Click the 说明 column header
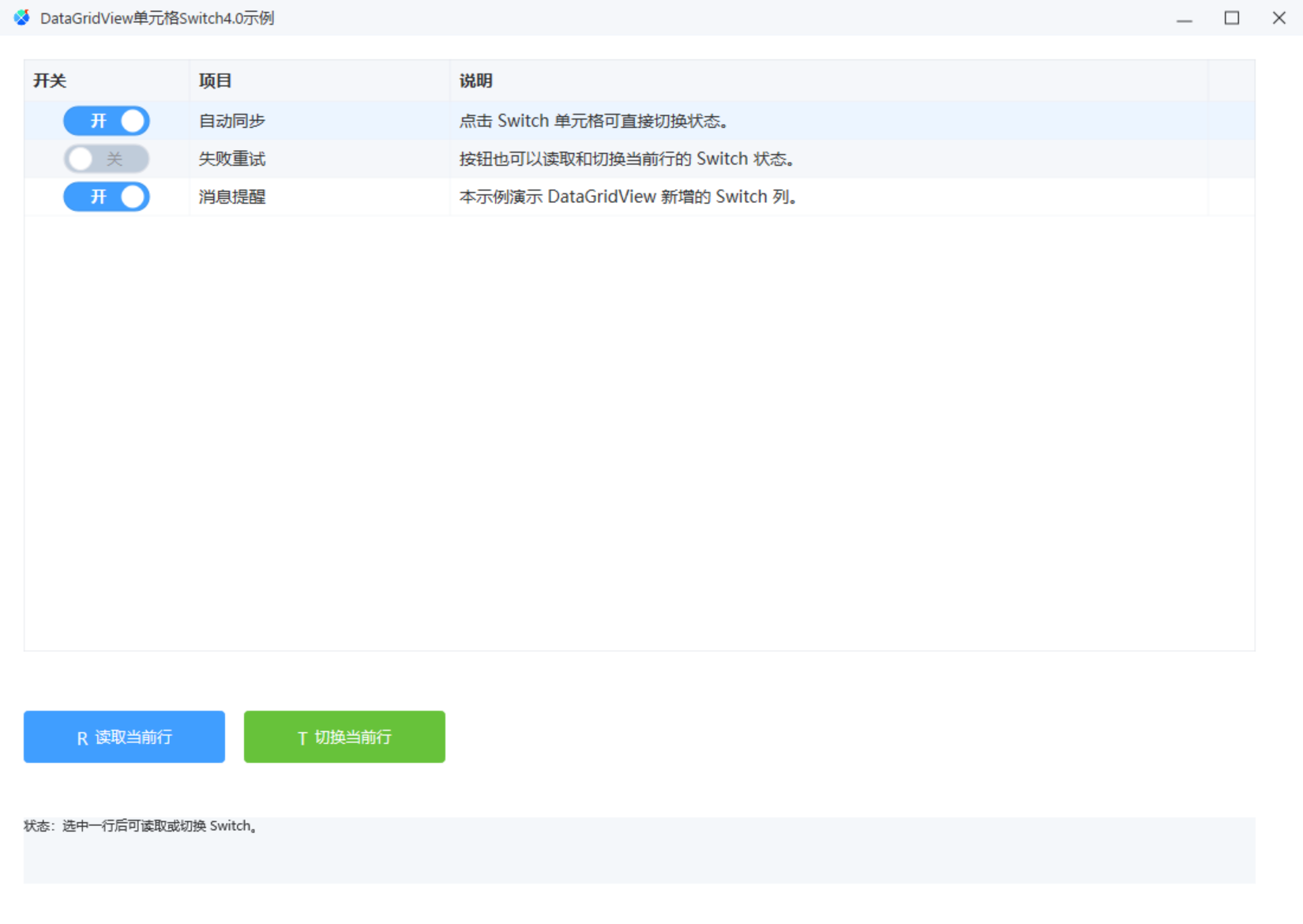This screenshot has width=1303, height=924. coord(829,81)
